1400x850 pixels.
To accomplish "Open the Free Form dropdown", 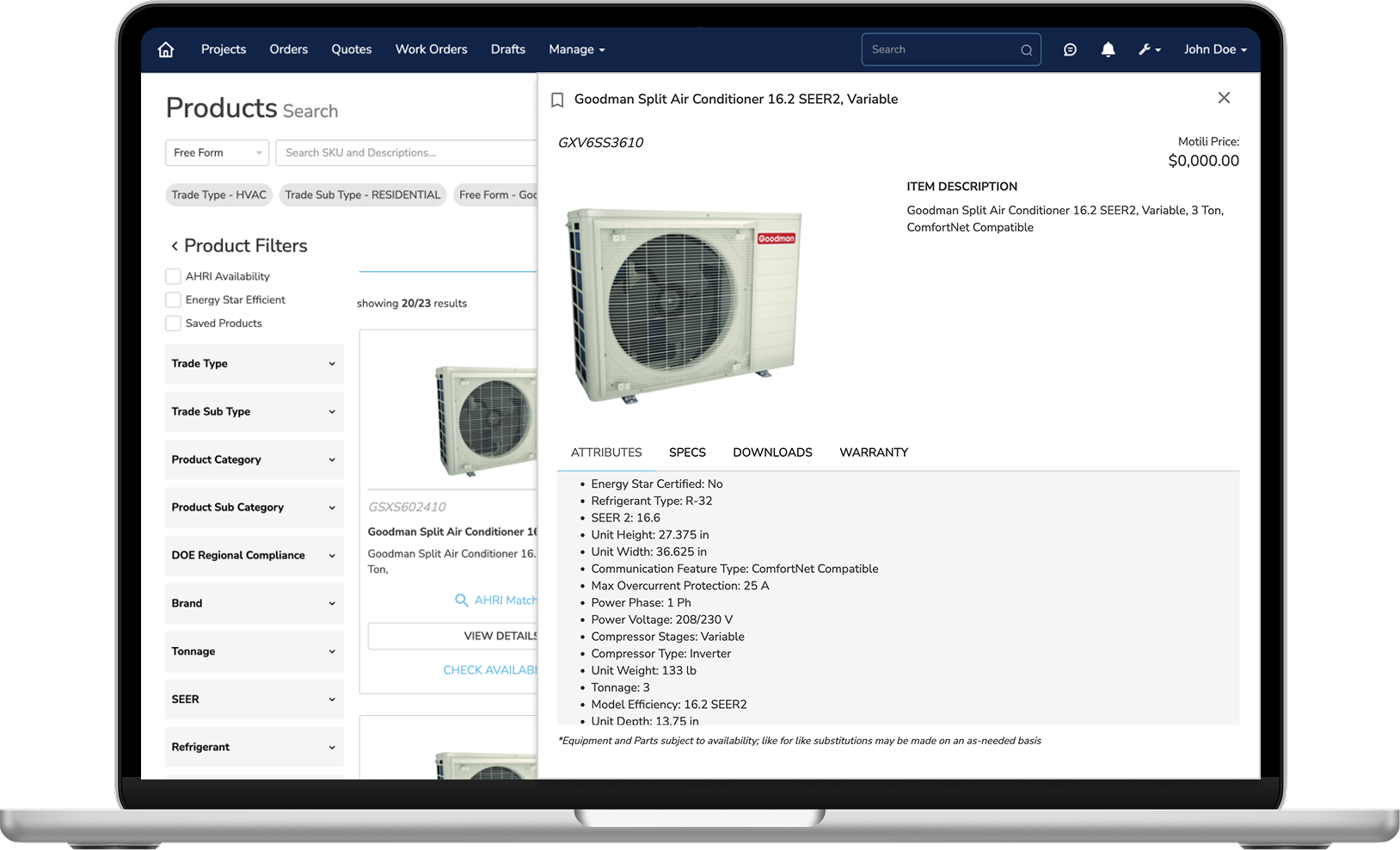I will 217,152.
